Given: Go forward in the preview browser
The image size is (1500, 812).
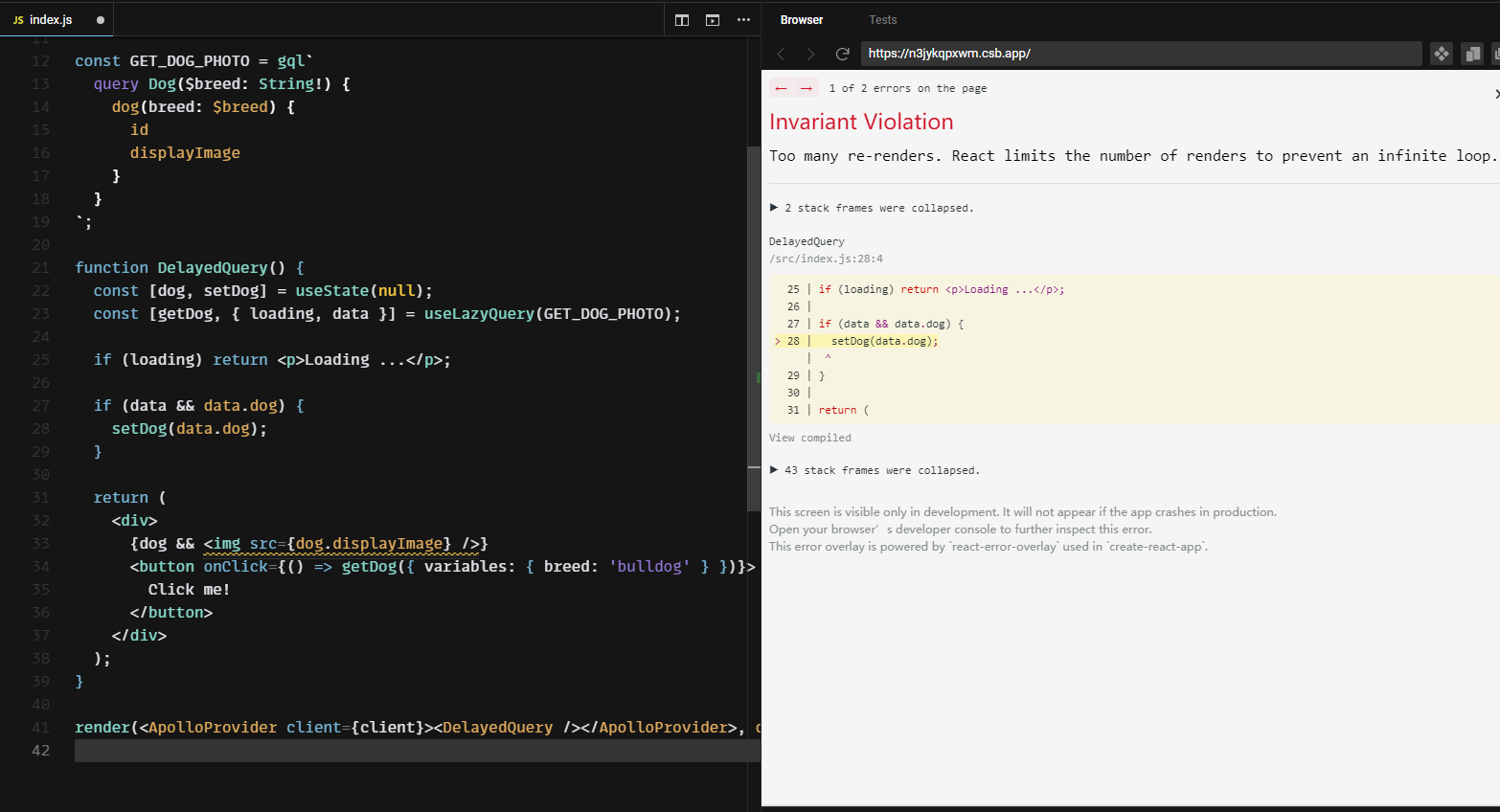Looking at the screenshot, I should (810, 54).
